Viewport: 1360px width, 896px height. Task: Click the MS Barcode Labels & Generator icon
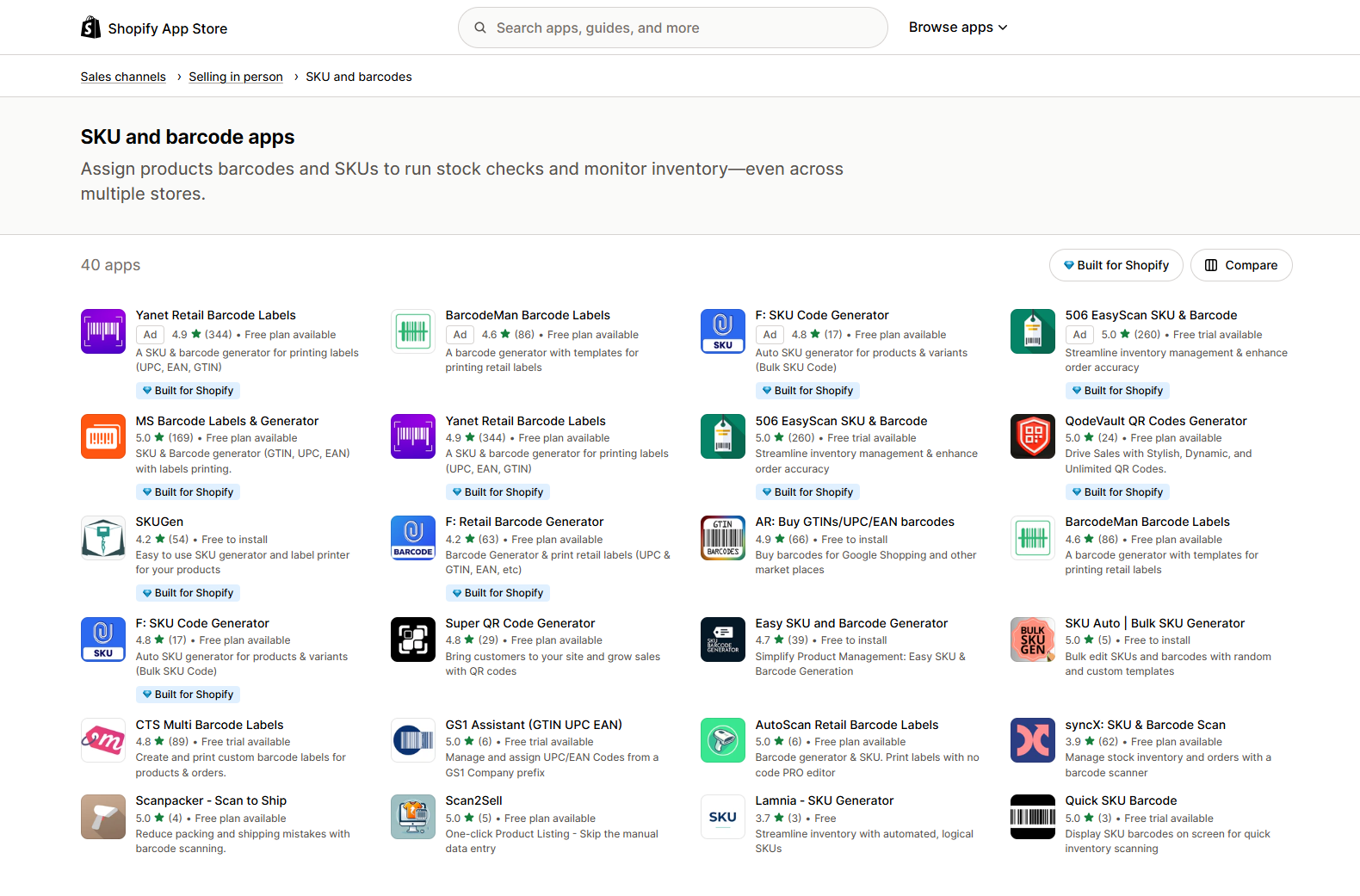pyautogui.click(x=103, y=436)
